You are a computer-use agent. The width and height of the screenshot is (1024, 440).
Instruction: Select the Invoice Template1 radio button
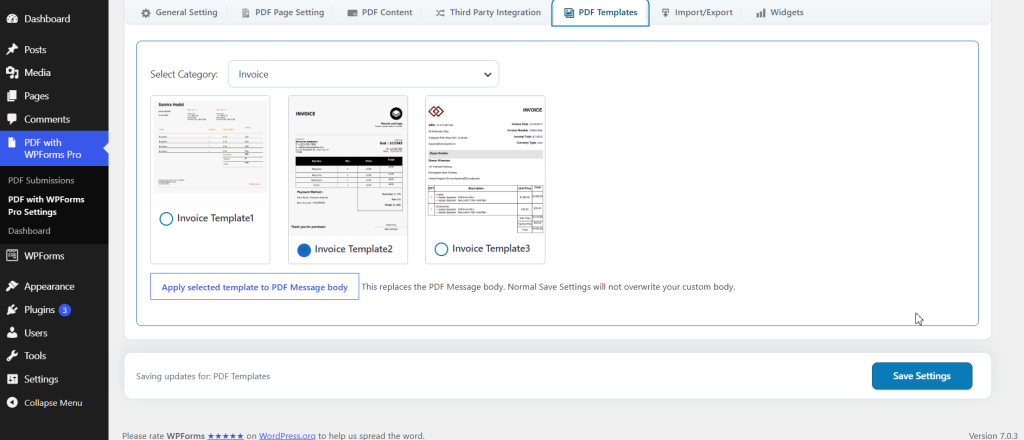coord(166,219)
